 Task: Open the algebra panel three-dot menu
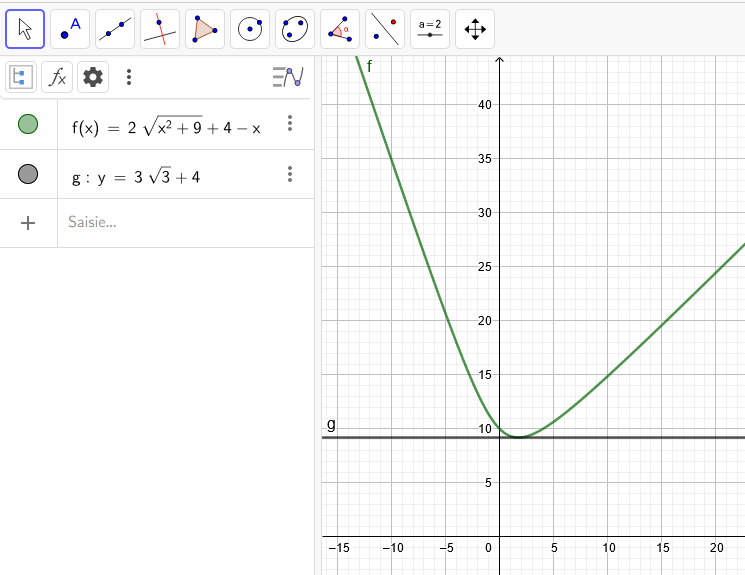pos(128,77)
